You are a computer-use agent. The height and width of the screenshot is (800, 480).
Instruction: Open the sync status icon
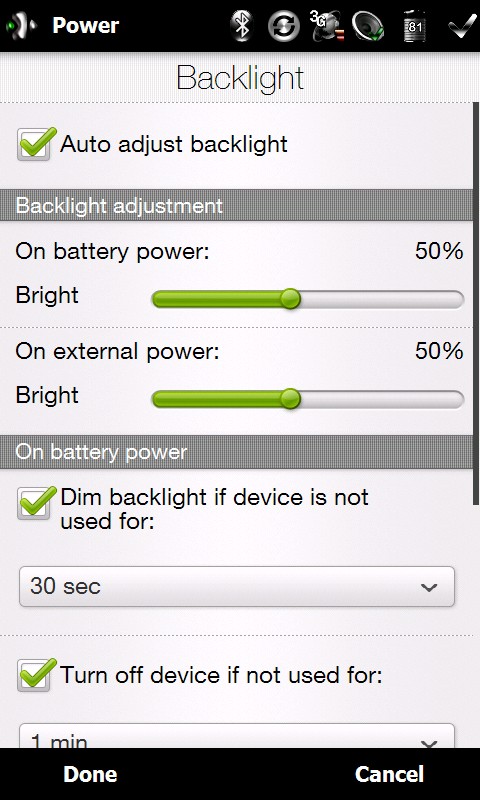[x=284, y=26]
